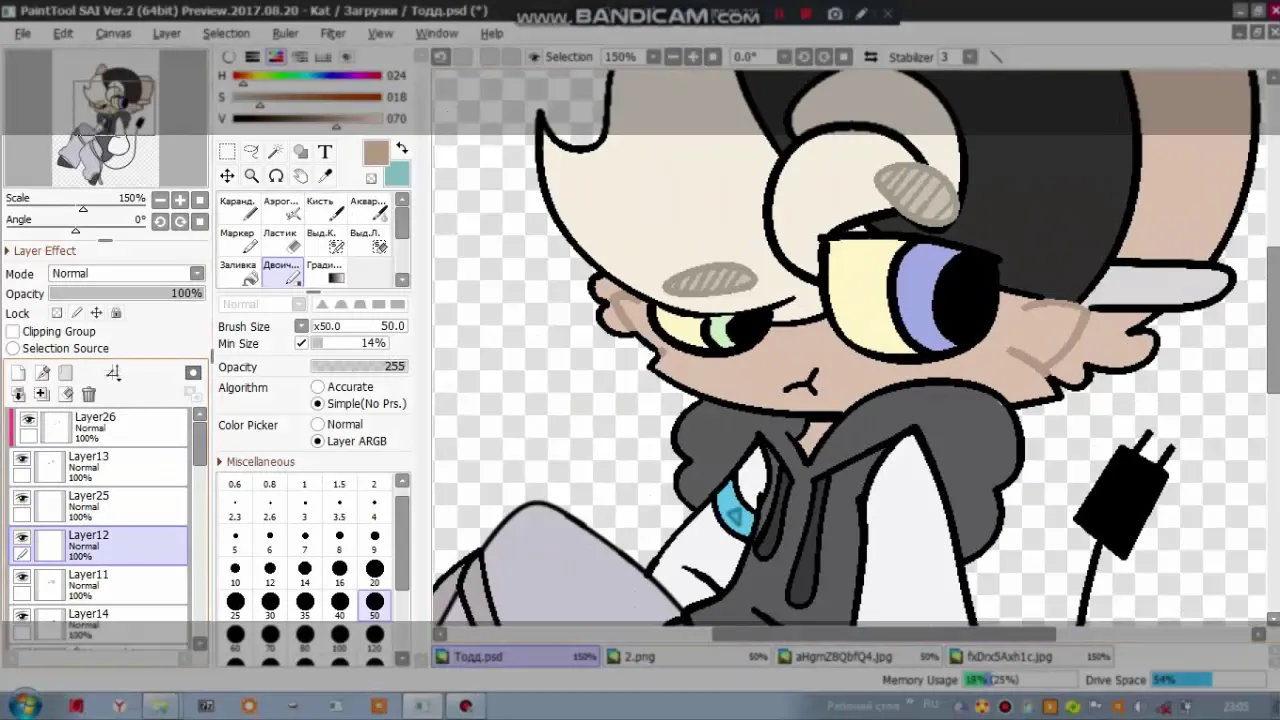Switch to the 2.png document tab
Image resolution: width=1280 pixels, height=720 pixels.
point(687,657)
